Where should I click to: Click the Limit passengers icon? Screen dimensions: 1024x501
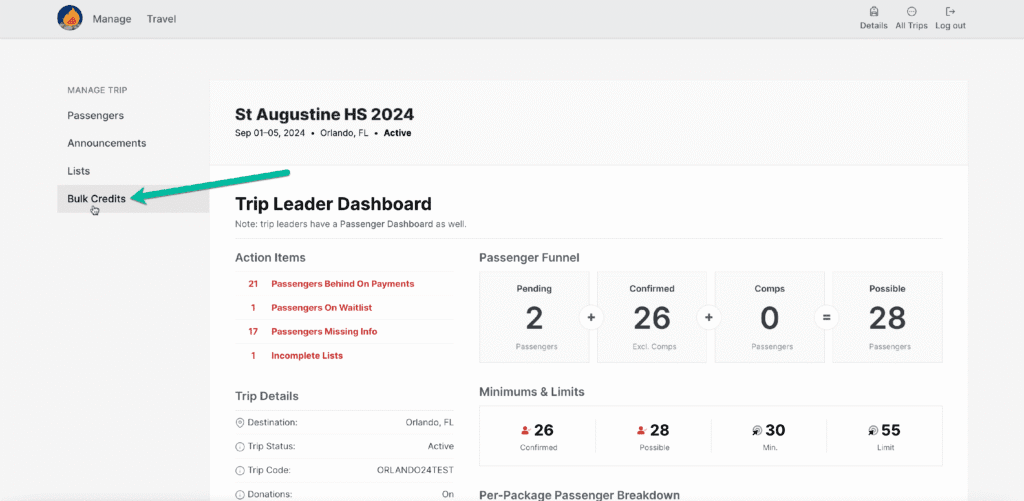point(872,431)
